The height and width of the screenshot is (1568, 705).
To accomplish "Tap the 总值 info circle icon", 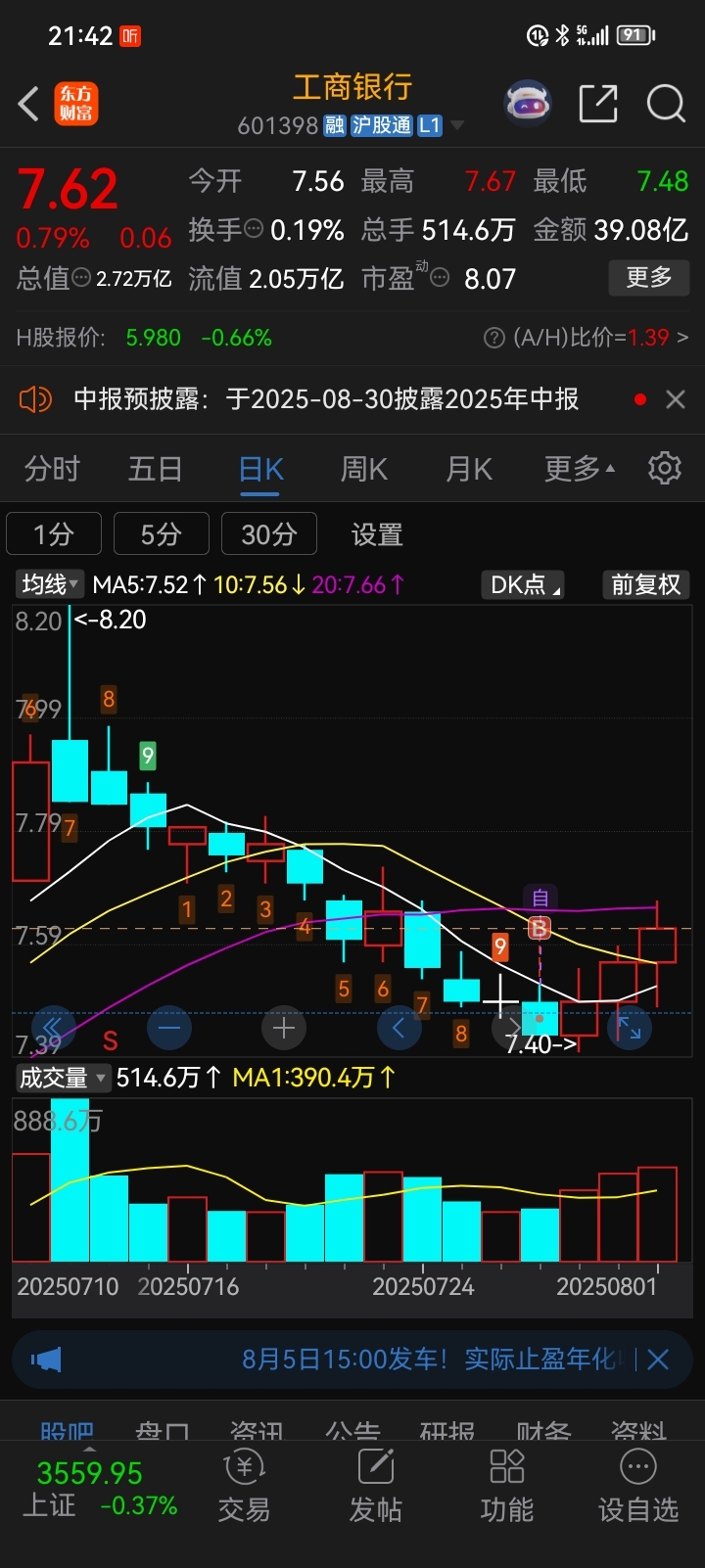I will [82, 278].
